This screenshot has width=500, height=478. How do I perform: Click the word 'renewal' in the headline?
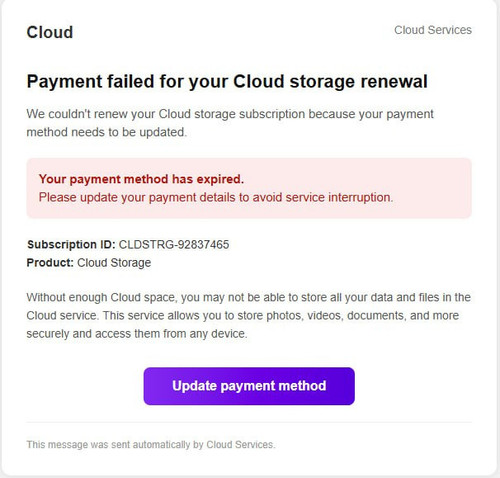click(x=393, y=81)
